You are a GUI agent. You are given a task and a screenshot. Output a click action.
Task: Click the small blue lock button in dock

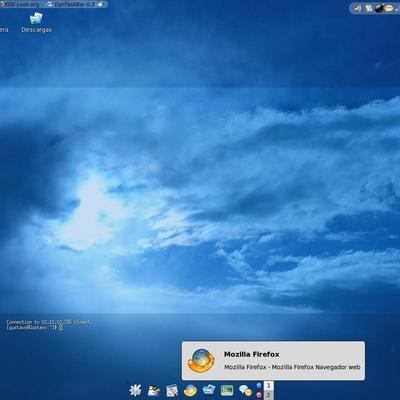(x=259, y=386)
